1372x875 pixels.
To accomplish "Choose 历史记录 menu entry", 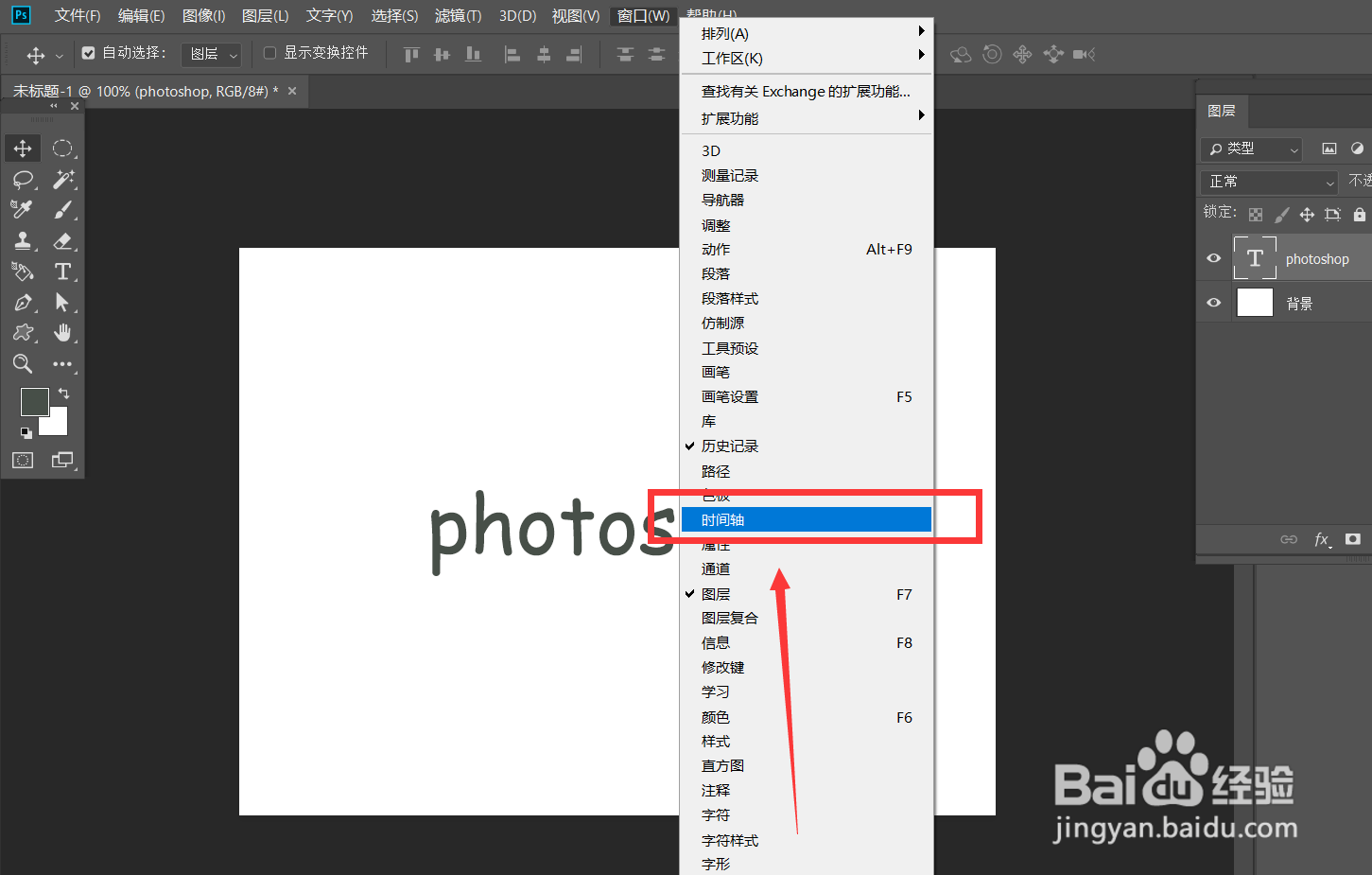I will pos(807,446).
